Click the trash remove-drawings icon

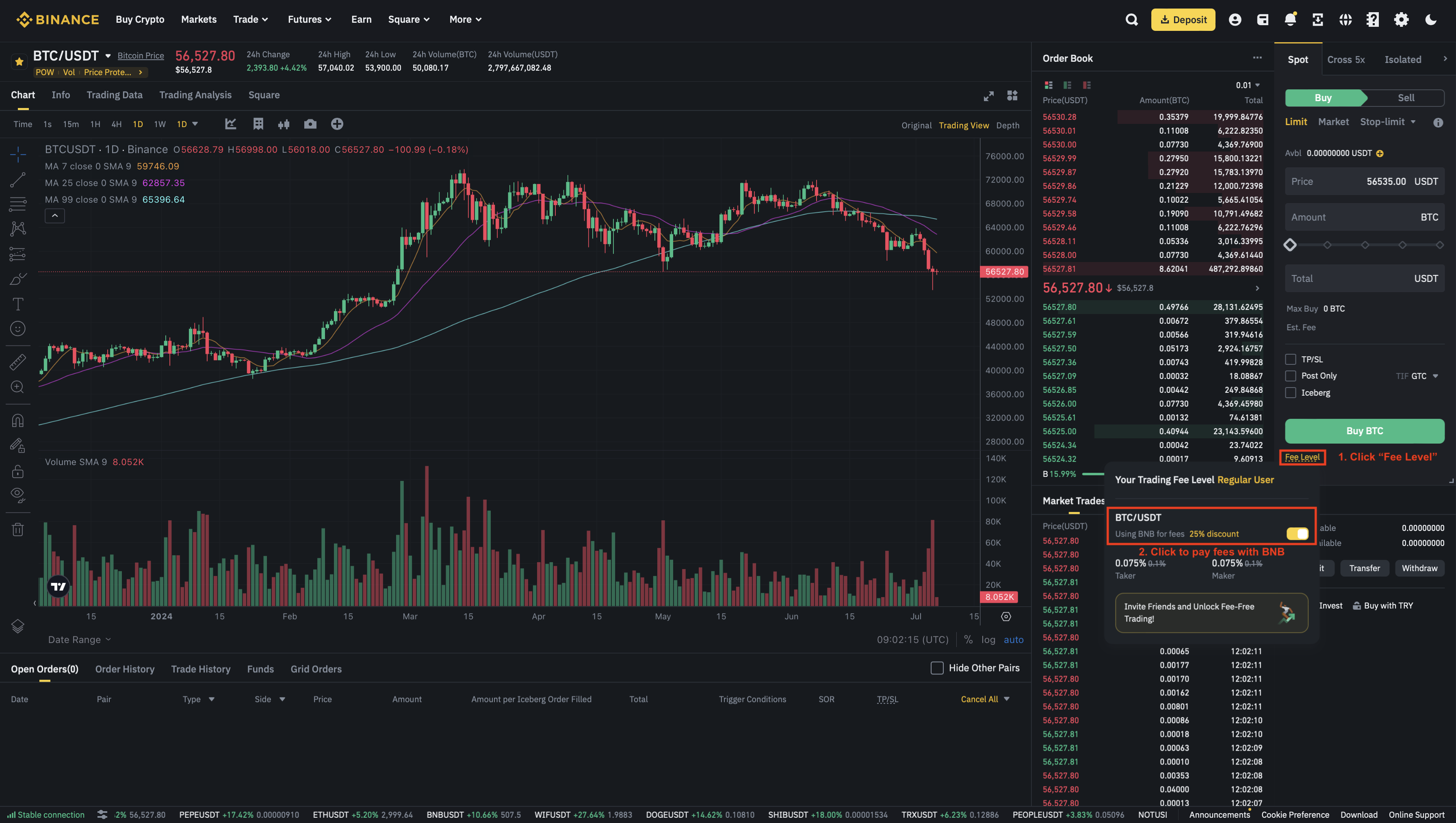pos(17,529)
